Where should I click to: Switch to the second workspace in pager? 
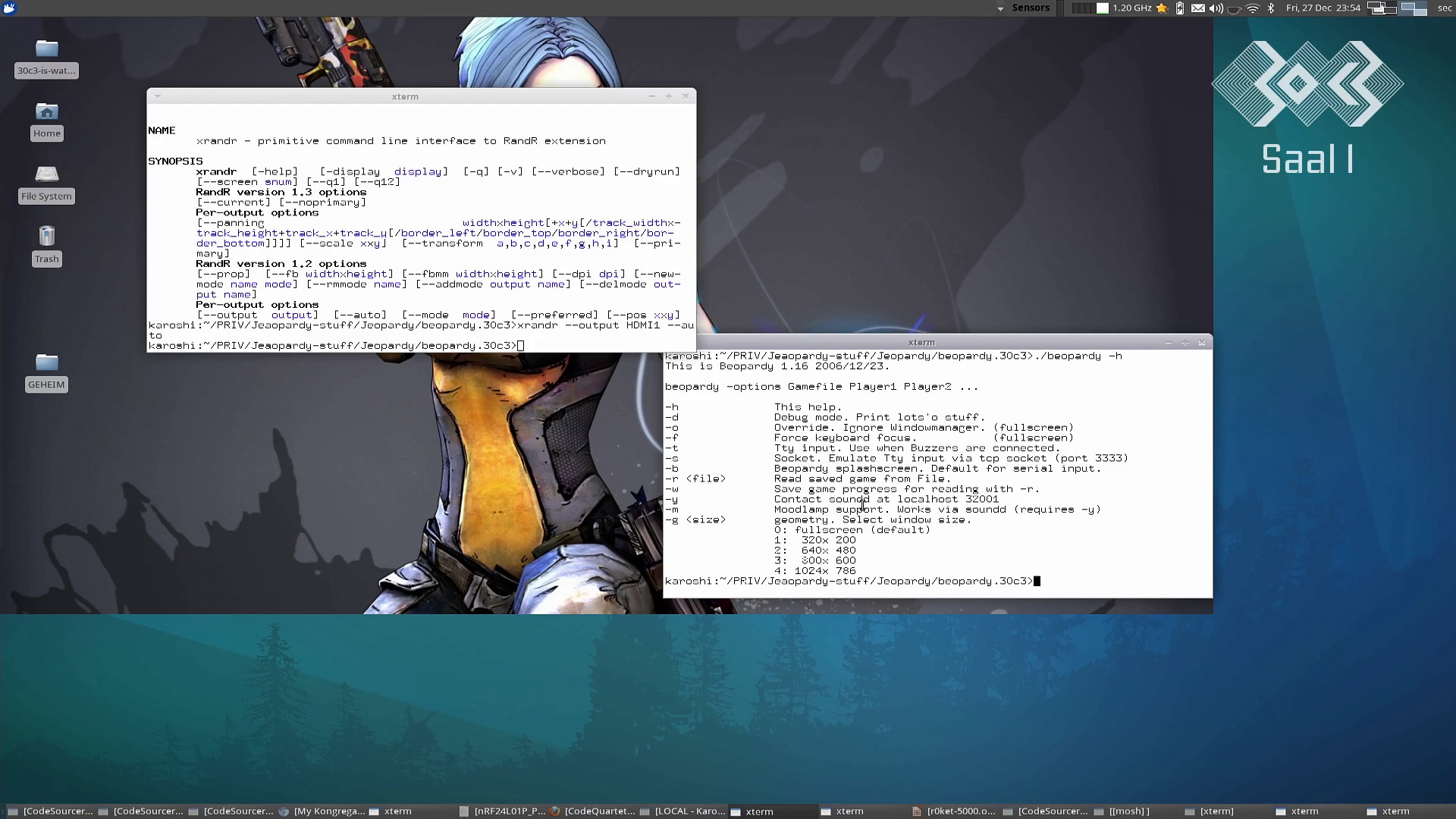click(x=1414, y=8)
